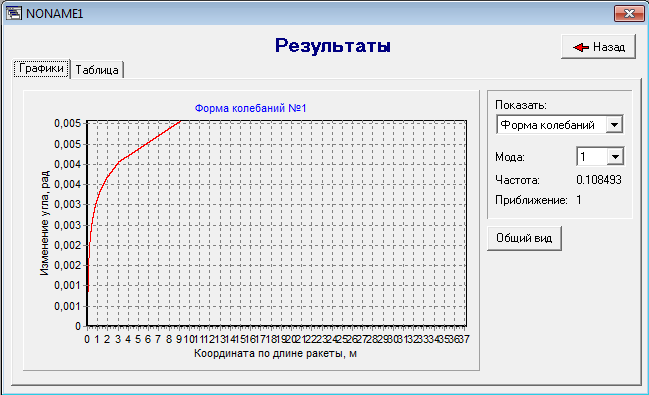Click x-axis label Координата по длине ракеты
Screen dimensions: 649x395
(x=275, y=354)
